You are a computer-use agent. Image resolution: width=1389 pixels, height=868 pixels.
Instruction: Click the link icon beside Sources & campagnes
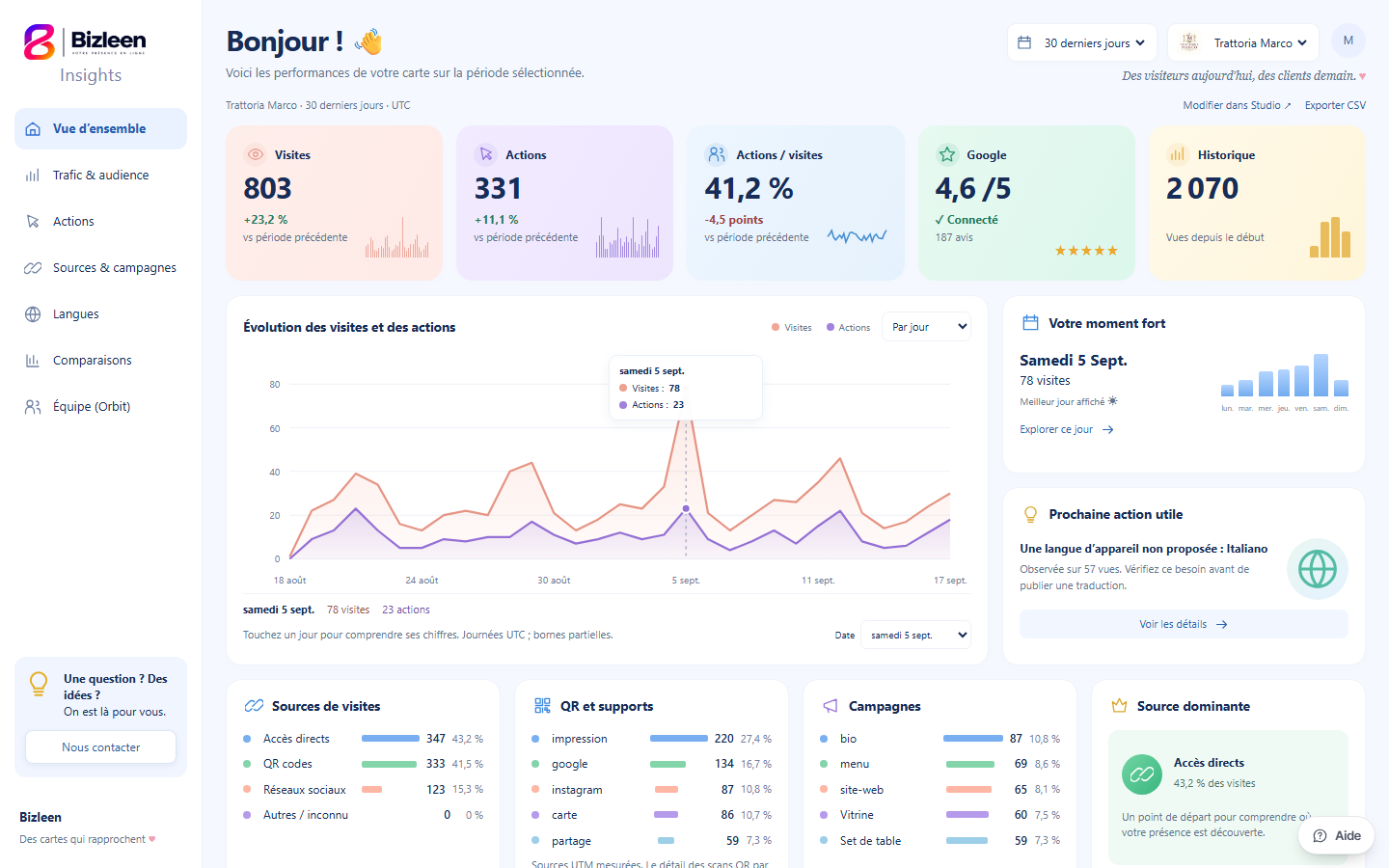click(x=33, y=268)
